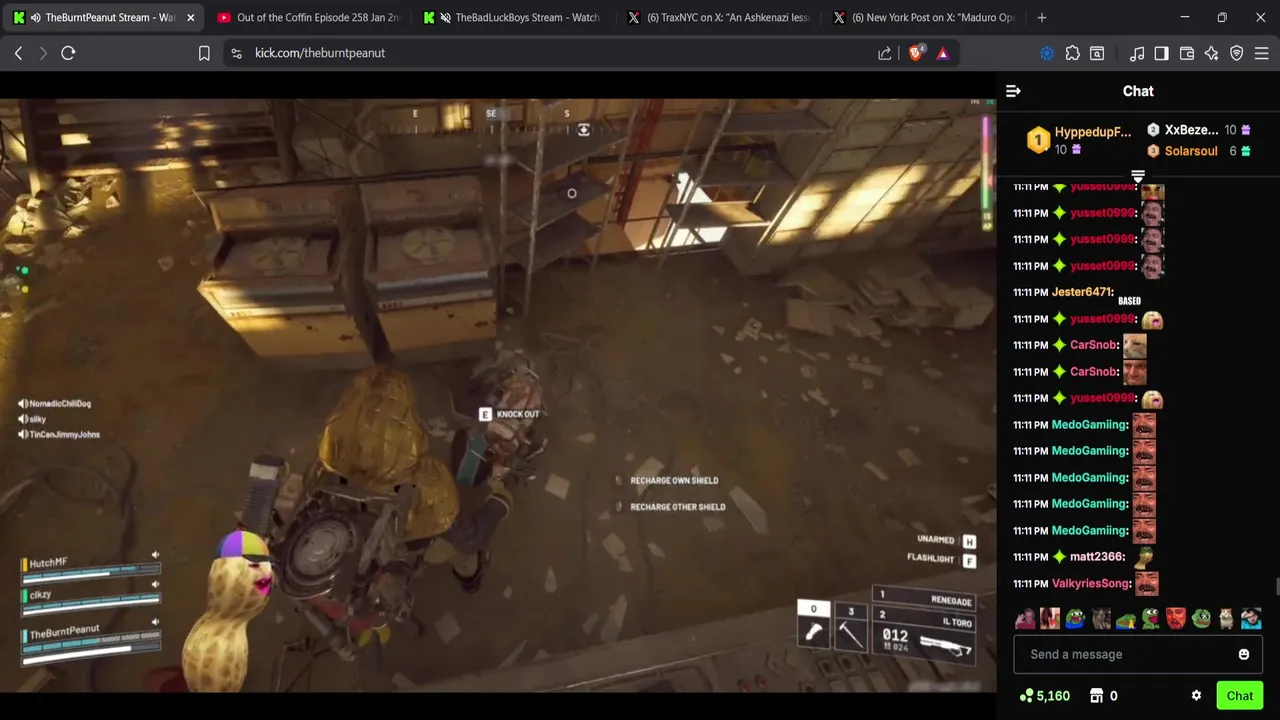This screenshot has height=720, width=1280.
Task: Open the Leo AI sparkle icon
Action: tap(1212, 53)
